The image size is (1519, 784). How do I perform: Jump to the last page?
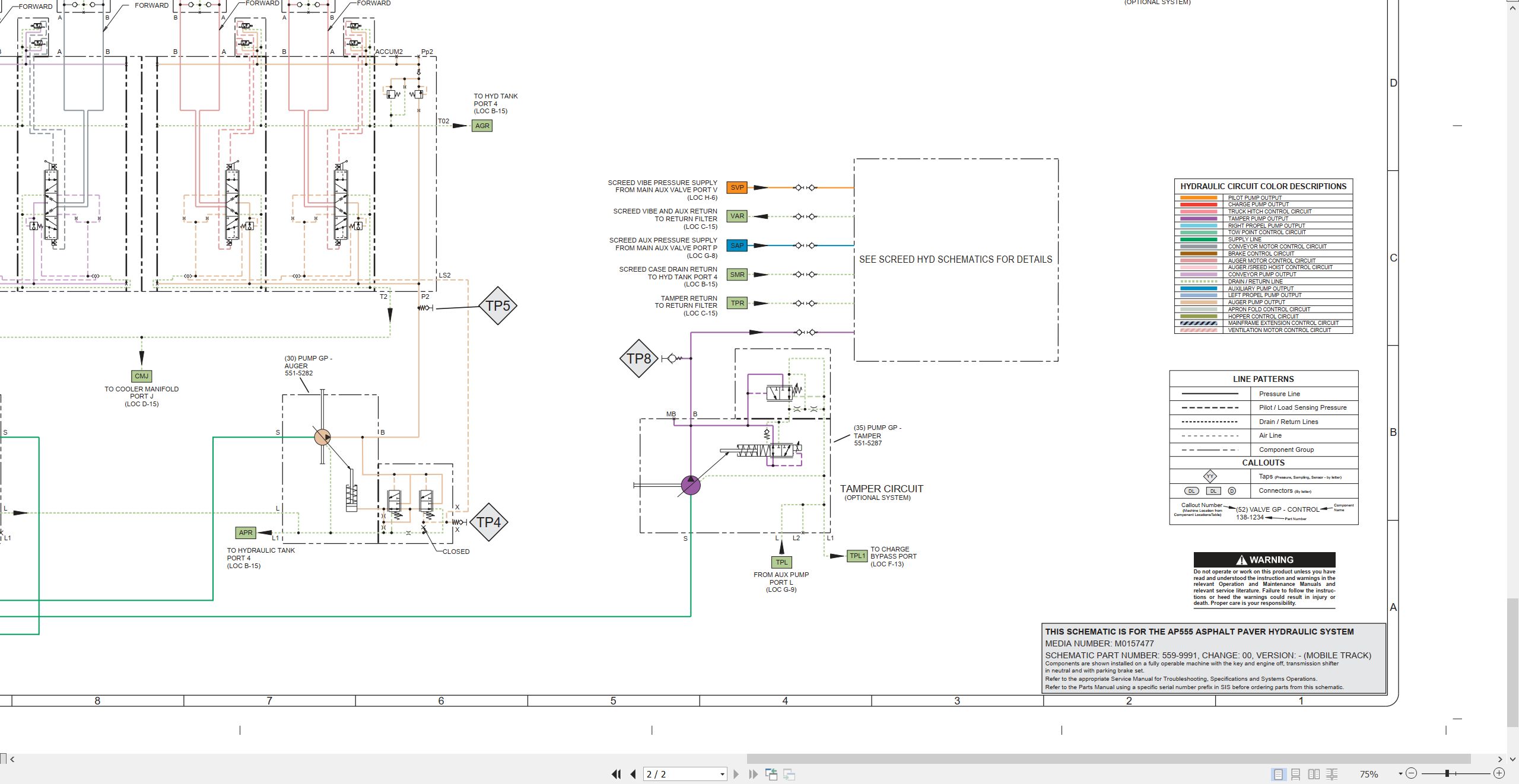pyautogui.click(x=754, y=774)
